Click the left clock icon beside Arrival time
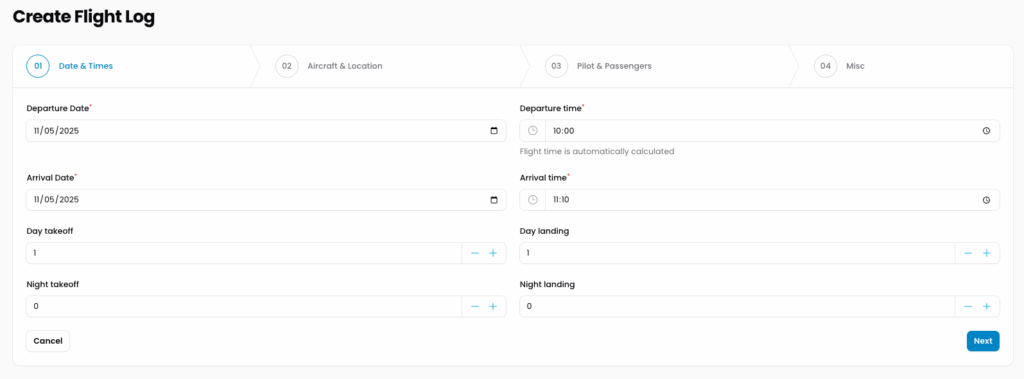 coord(533,200)
